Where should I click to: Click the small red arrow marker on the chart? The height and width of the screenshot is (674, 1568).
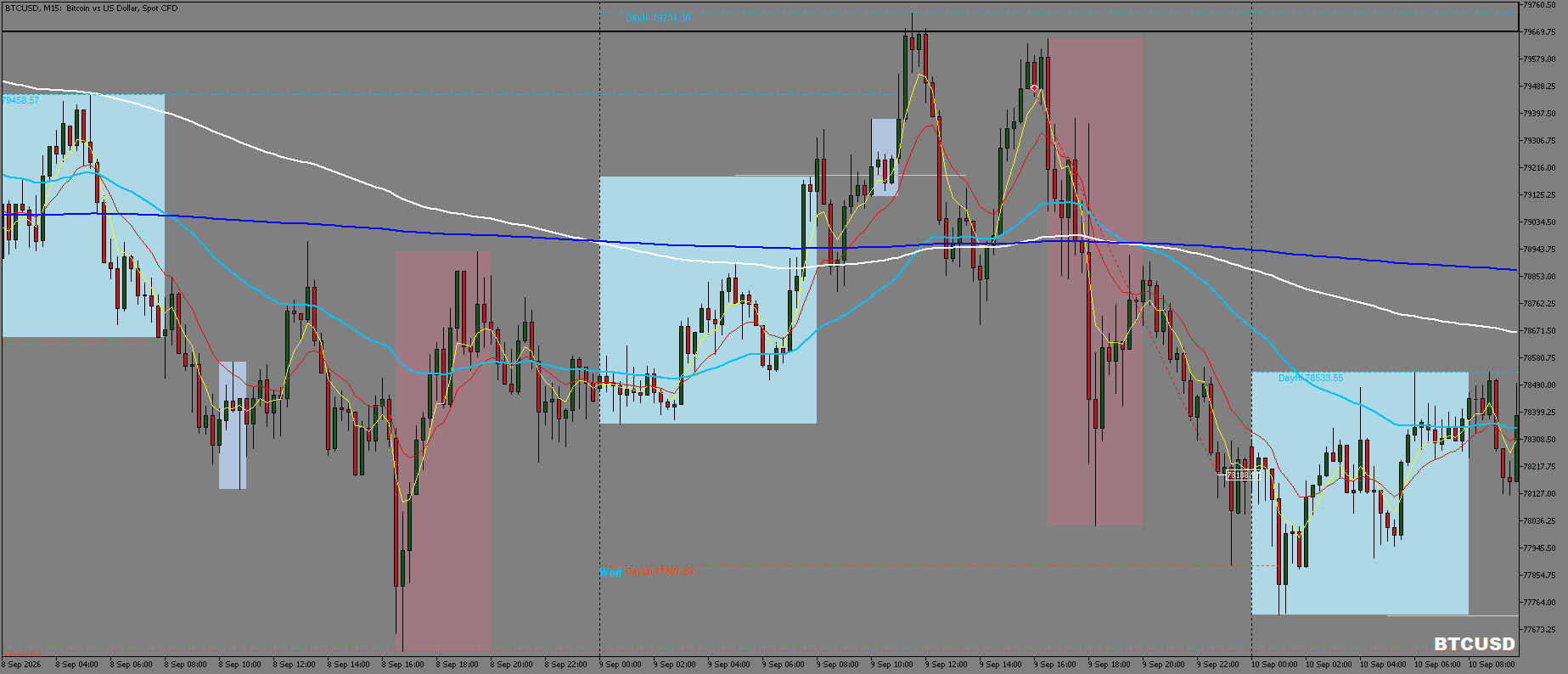click(1035, 88)
